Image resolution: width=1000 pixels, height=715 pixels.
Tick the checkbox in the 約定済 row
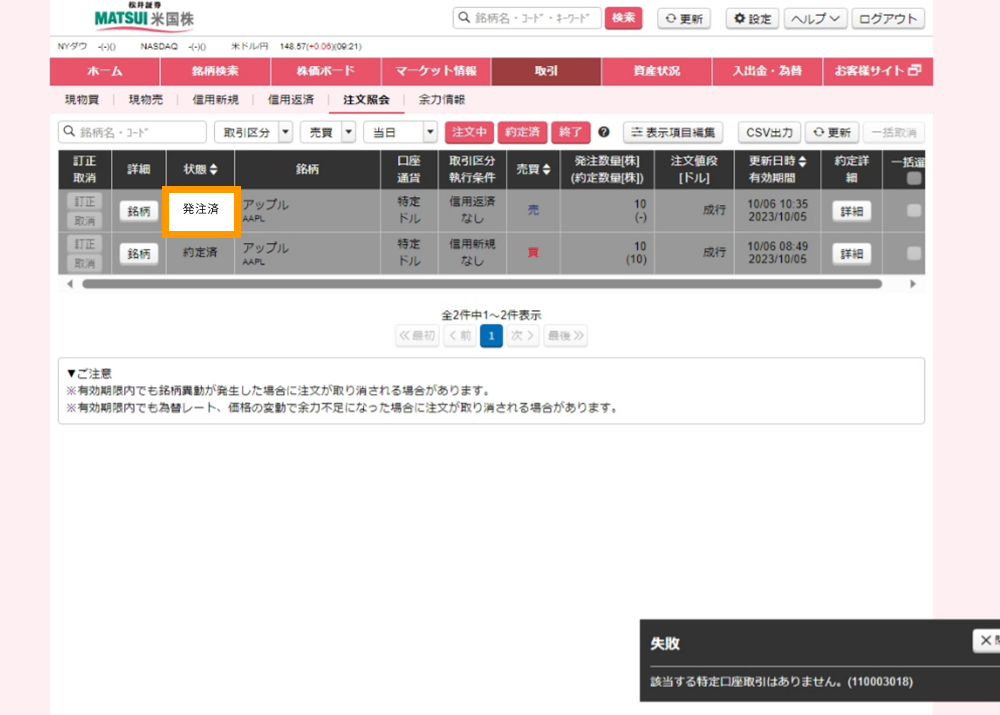pyautogui.click(x=913, y=253)
